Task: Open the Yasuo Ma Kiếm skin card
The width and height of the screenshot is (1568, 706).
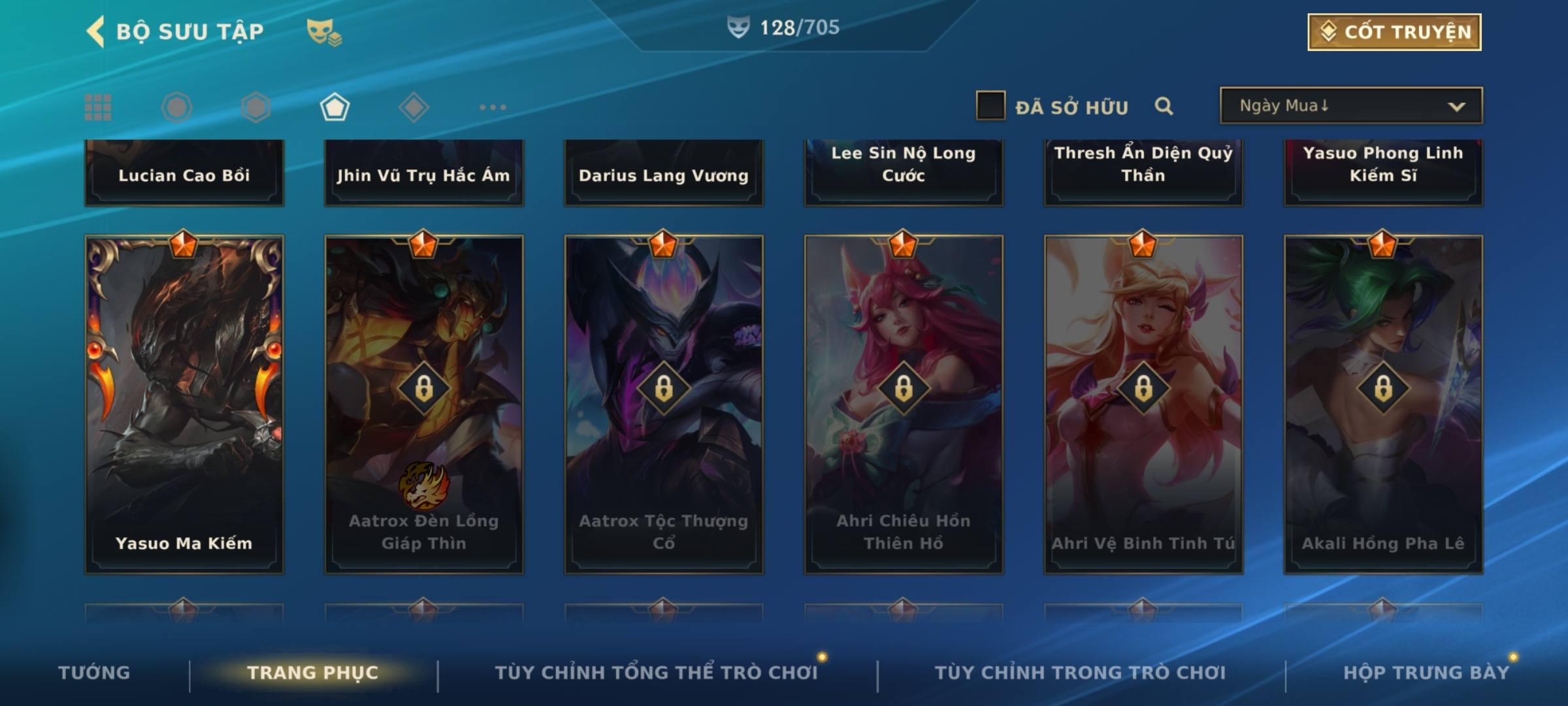Action: tap(184, 404)
